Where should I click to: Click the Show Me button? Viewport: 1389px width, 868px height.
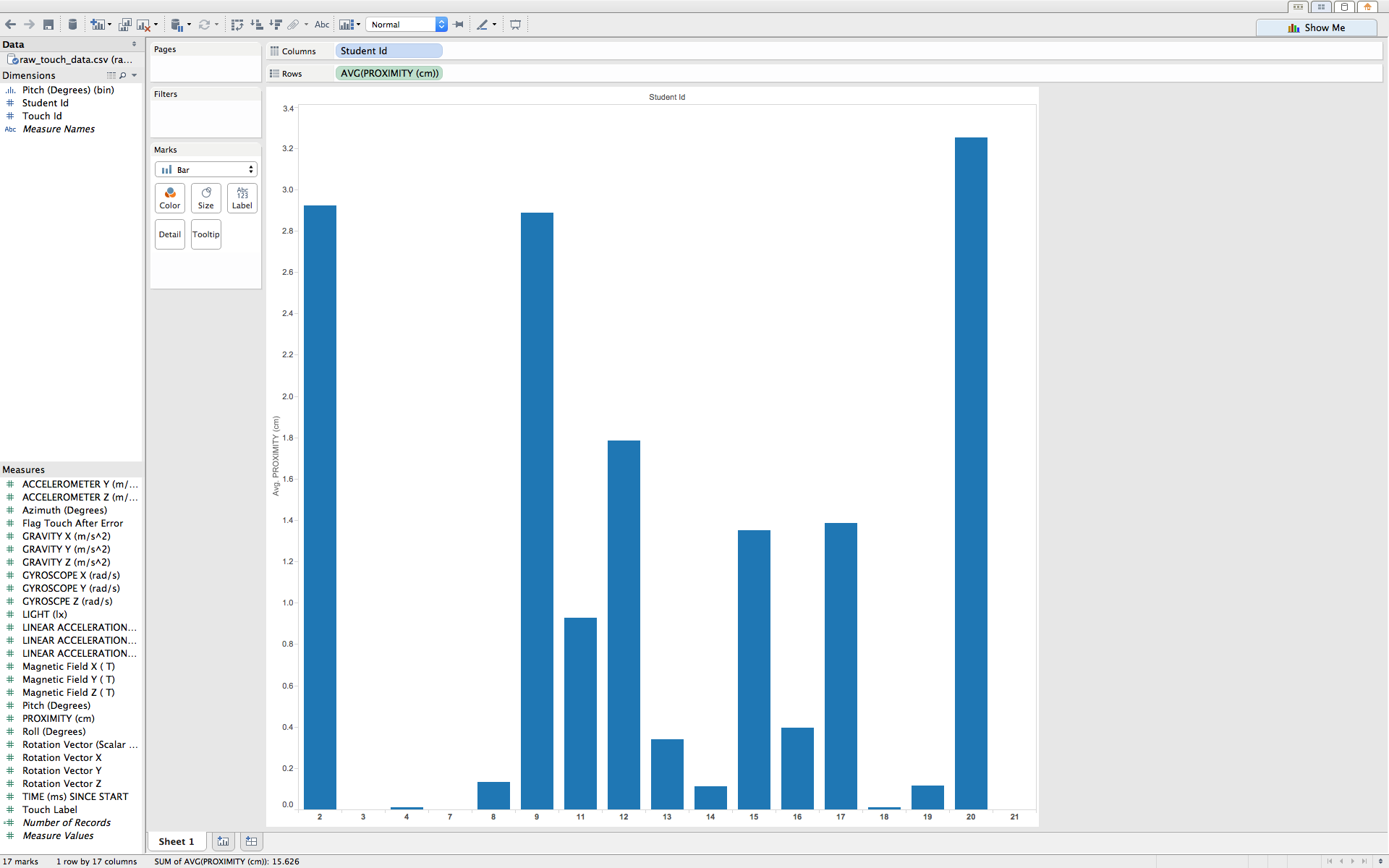click(x=1316, y=27)
